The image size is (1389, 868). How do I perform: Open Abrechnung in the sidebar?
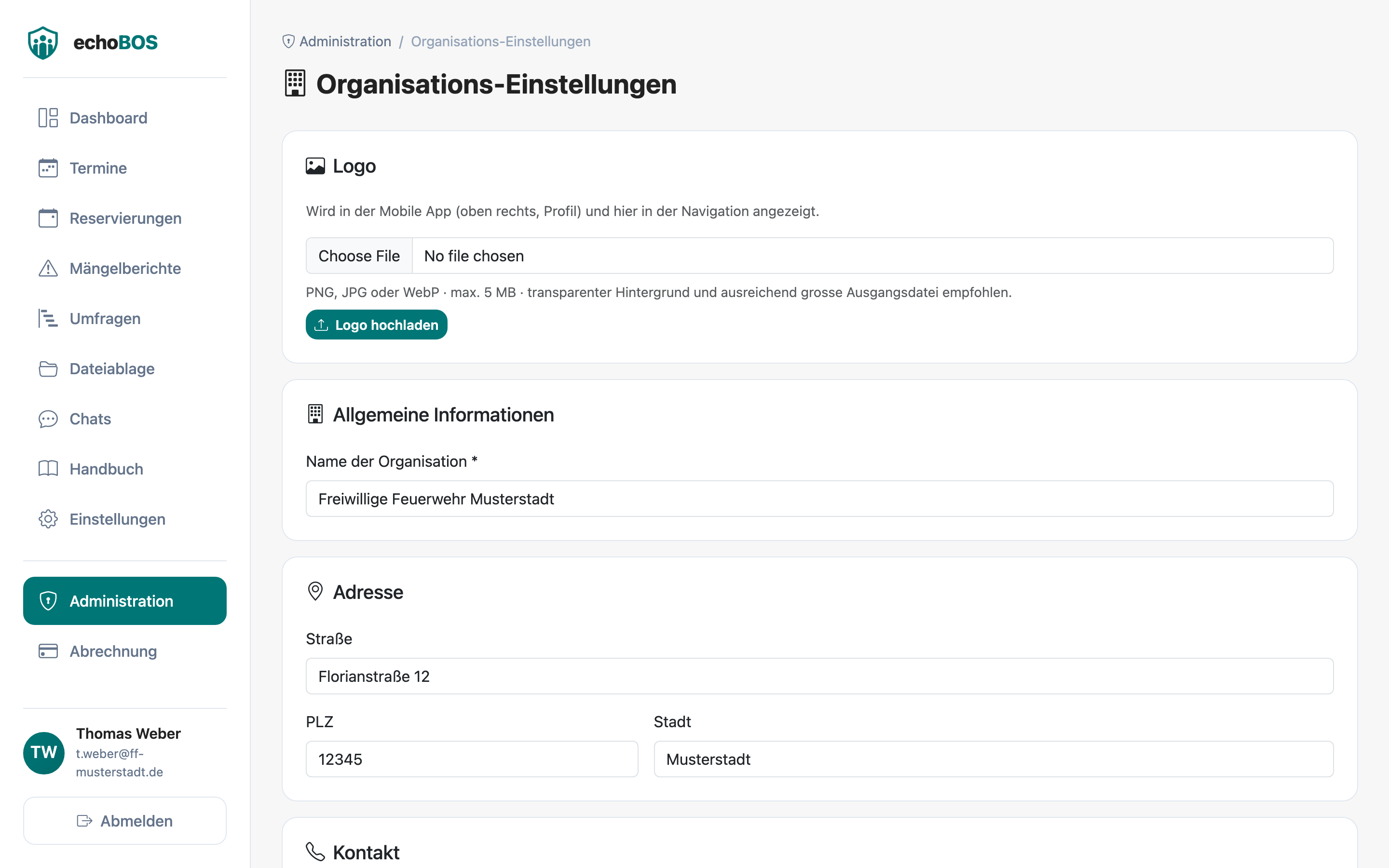pos(124,651)
